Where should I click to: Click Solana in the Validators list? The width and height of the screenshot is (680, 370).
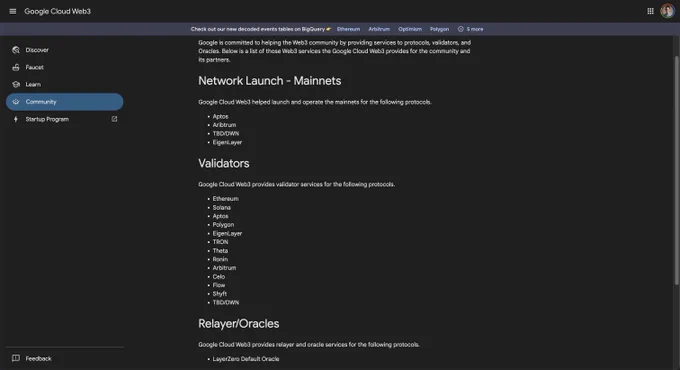pyautogui.click(x=222, y=207)
